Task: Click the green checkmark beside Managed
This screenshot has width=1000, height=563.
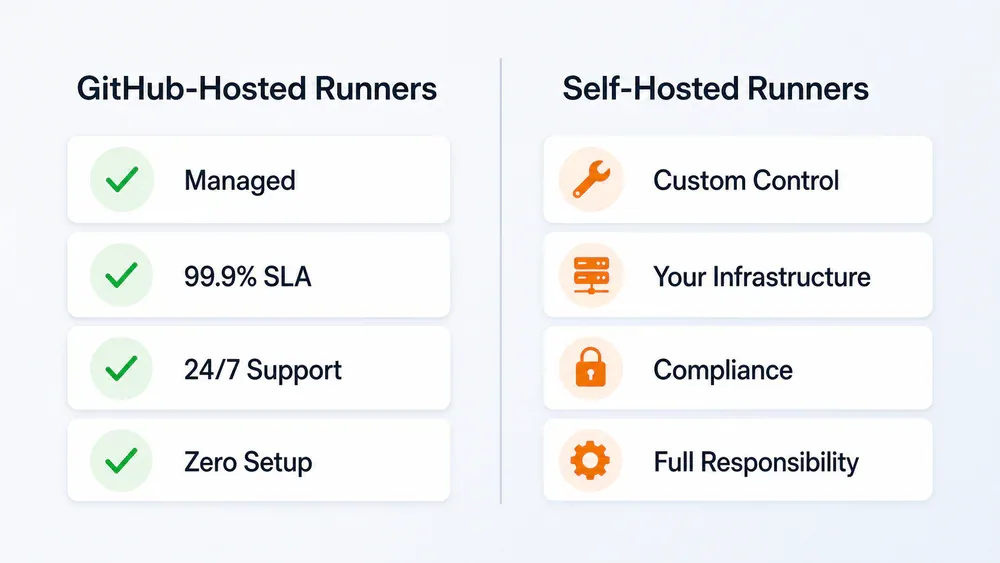Action: pos(122,179)
